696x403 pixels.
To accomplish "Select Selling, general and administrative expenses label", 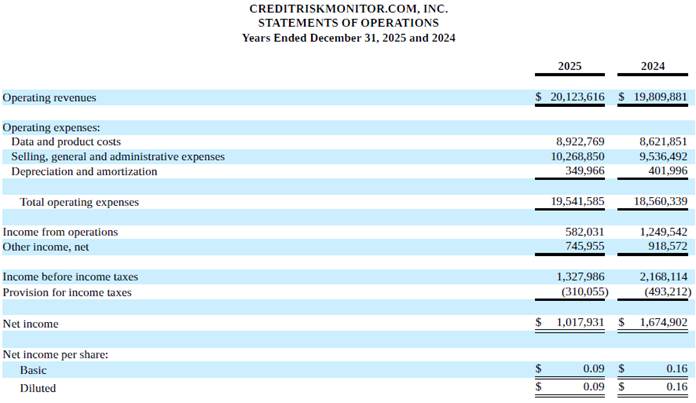I will 118,157.
